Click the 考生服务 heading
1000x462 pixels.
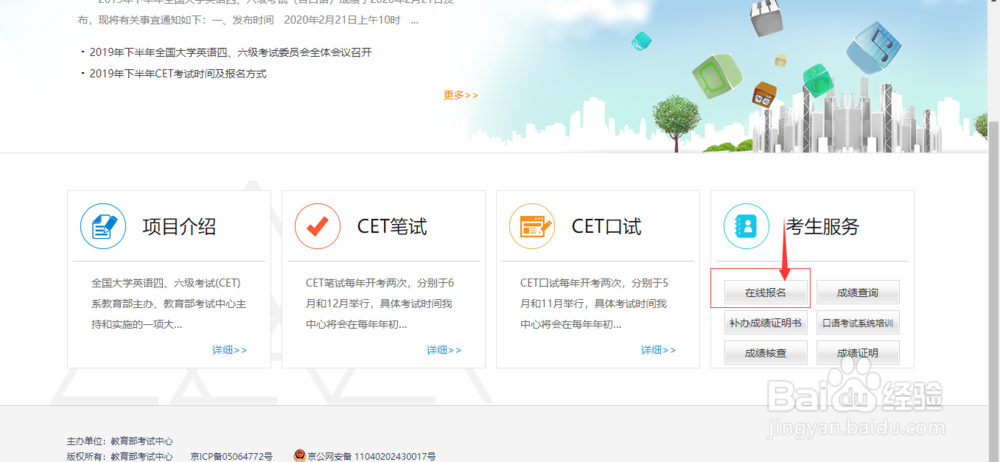pos(822,227)
